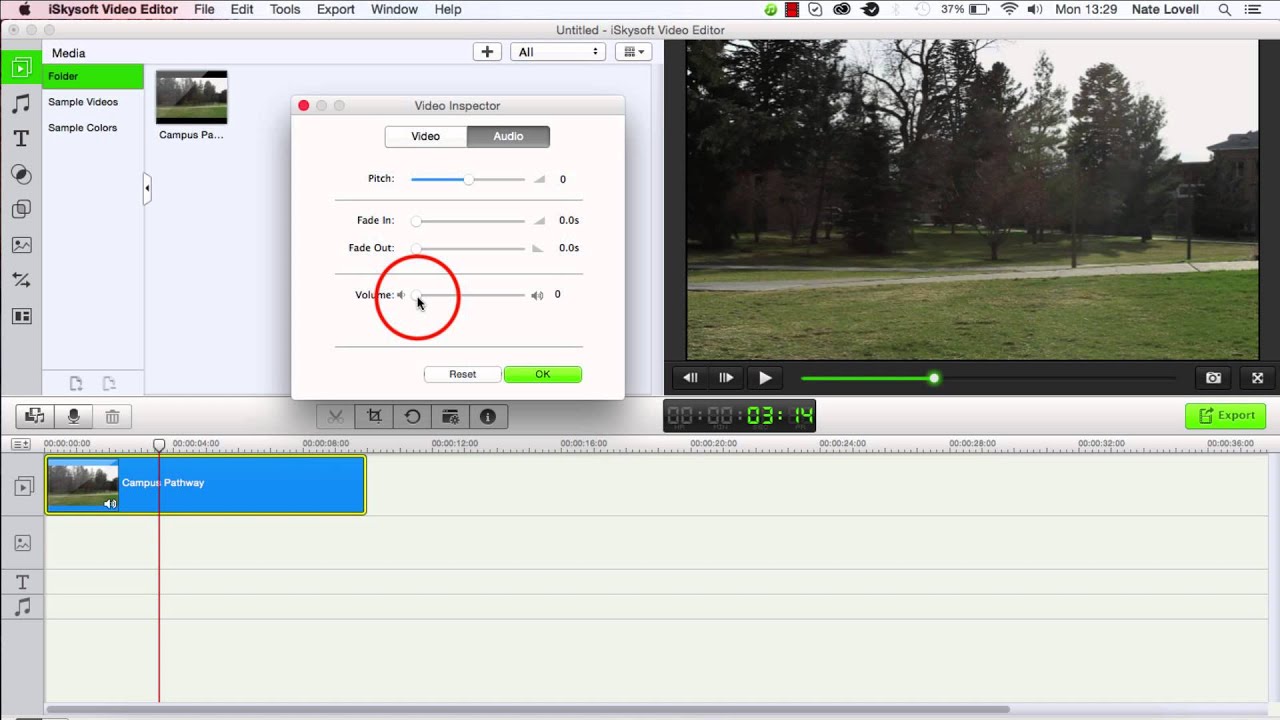Screen dimensions: 1280x720
Task: Click the add media plus button
Action: click(x=487, y=52)
